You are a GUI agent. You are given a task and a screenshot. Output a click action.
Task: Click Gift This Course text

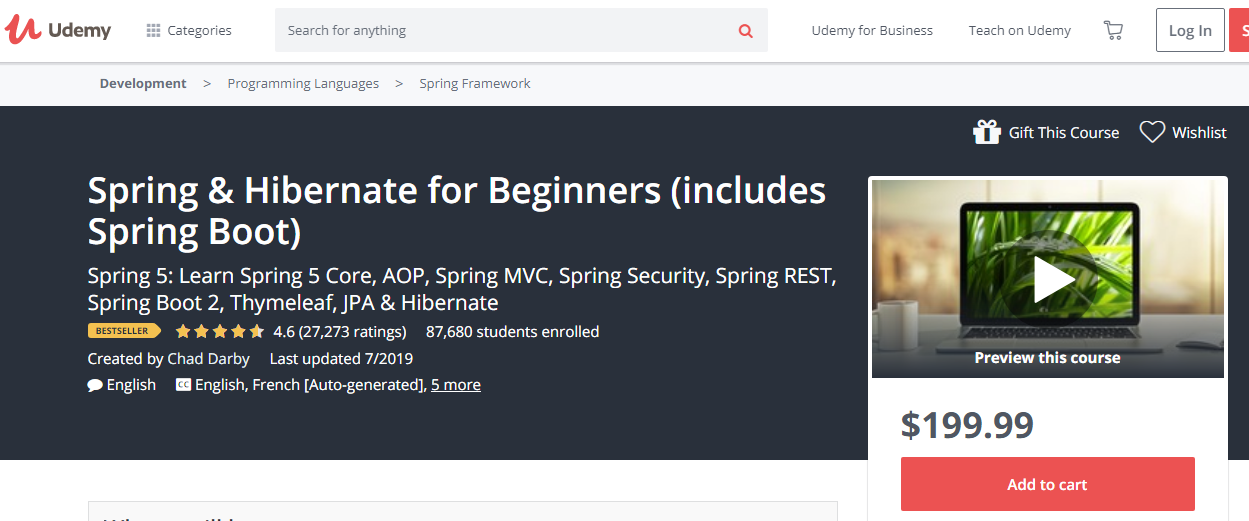tap(1064, 132)
